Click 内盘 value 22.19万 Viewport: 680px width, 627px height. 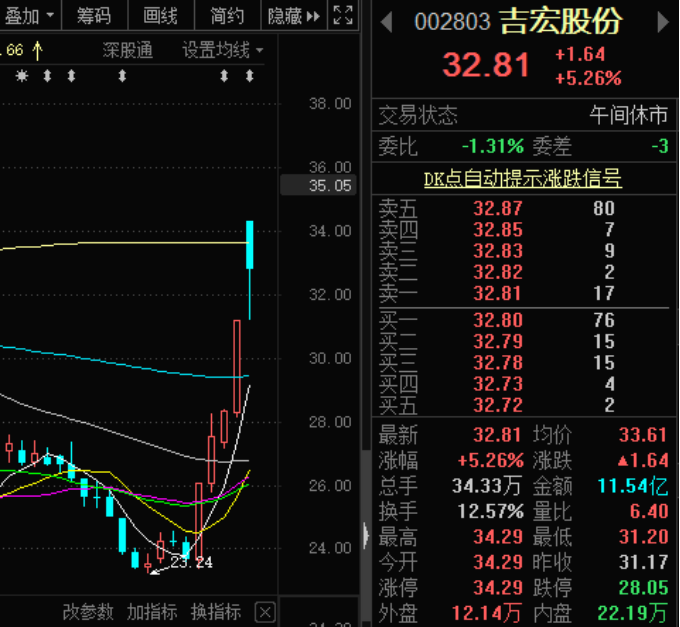click(x=633, y=613)
